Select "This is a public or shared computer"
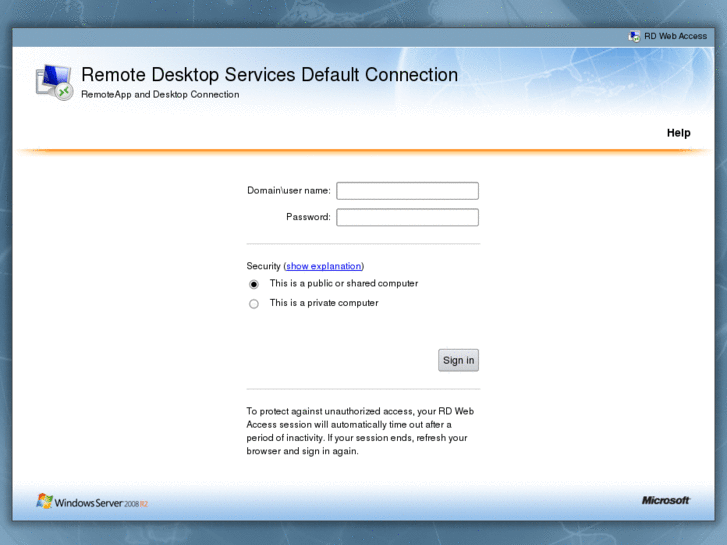 pyautogui.click(x=254, y=284)
